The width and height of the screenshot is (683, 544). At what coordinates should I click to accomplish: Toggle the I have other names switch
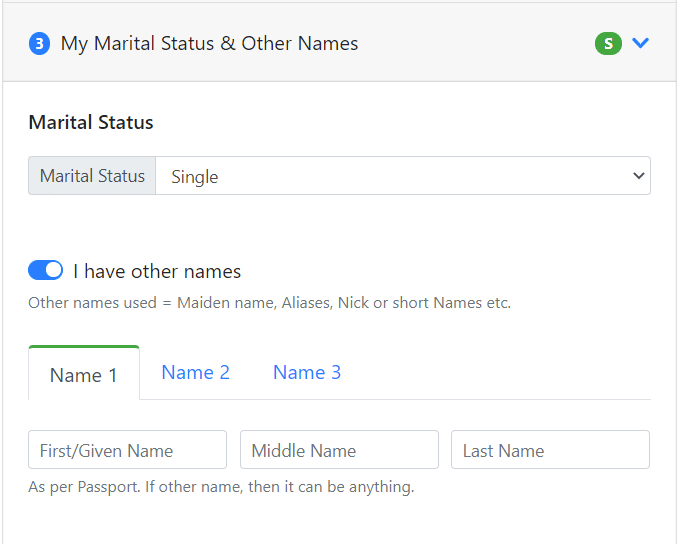(46, 270)
